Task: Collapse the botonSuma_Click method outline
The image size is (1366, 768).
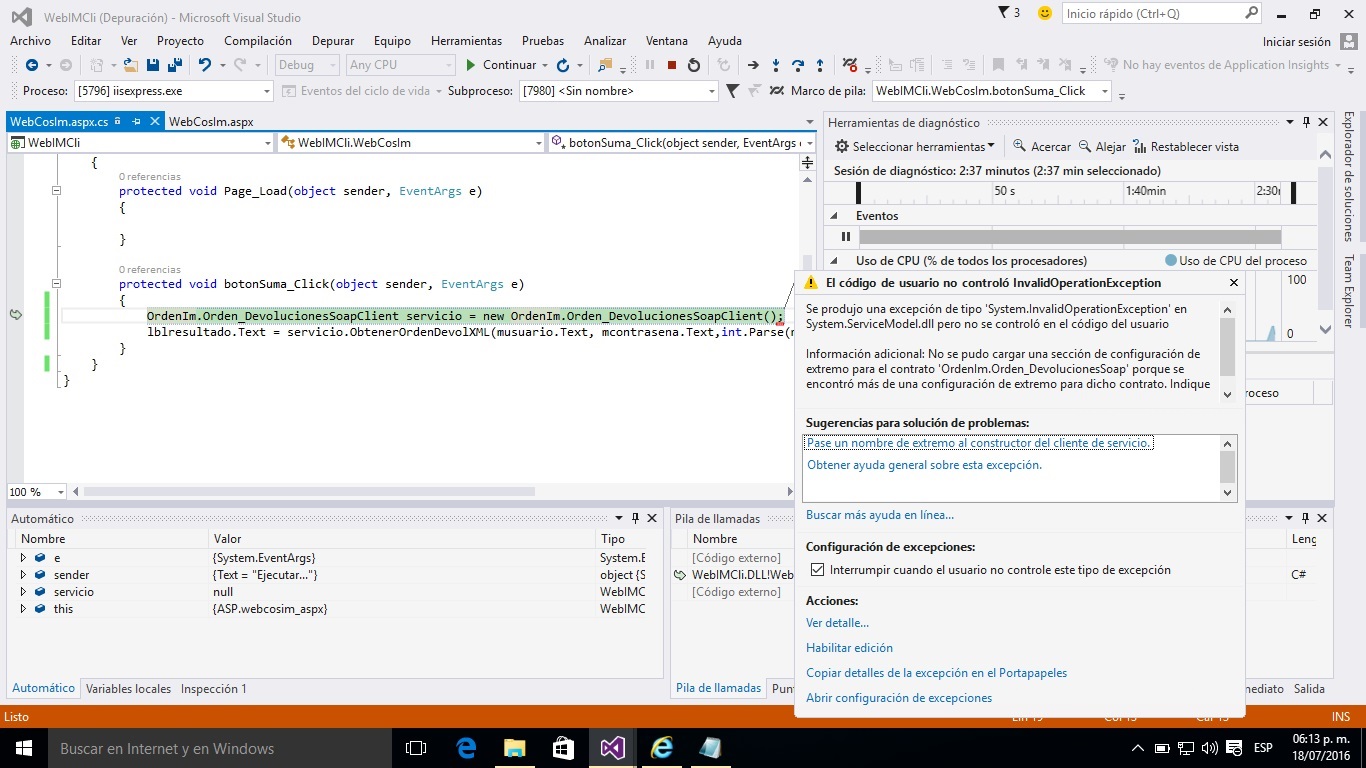Action: point(56,284)
